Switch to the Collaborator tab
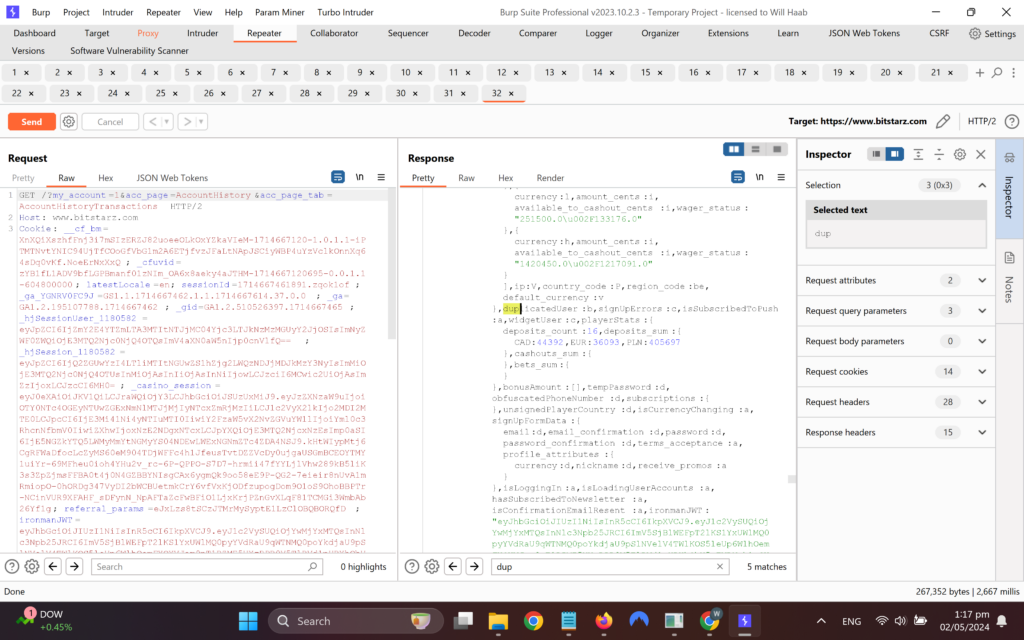The height and width of the screenshot is (640, 1024). point(334,33)
